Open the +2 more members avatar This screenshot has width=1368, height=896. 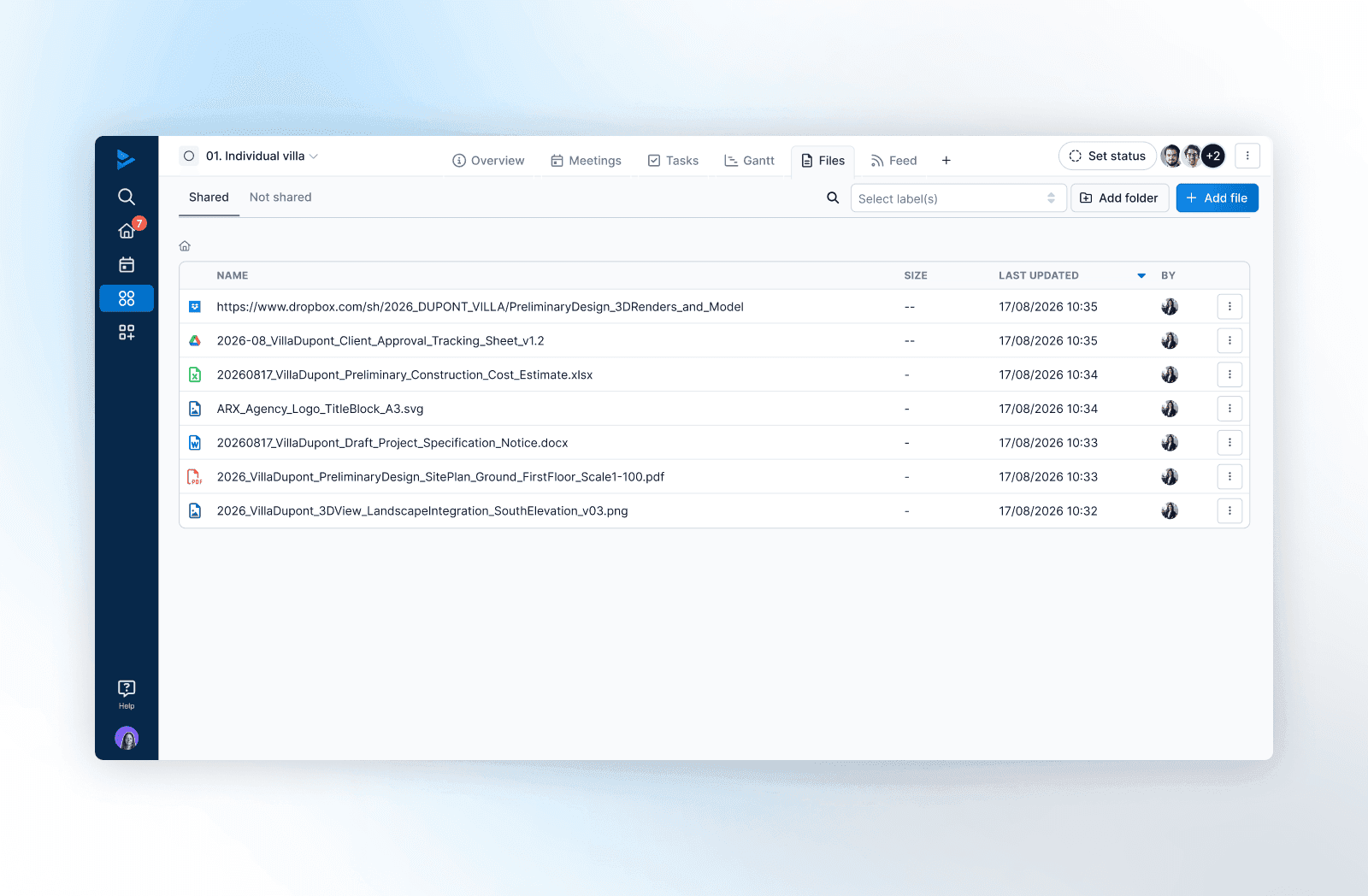click(x=1213, y=156)
